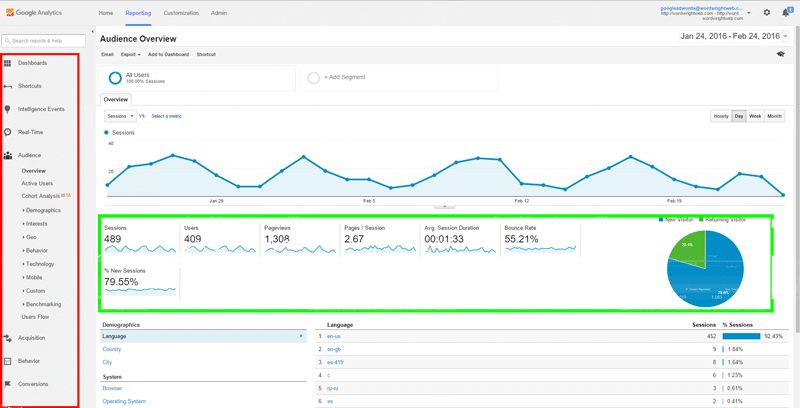Click the Real-Time clock icon
The height and width of the screenshot is (408, 800).
pos(7,132)
